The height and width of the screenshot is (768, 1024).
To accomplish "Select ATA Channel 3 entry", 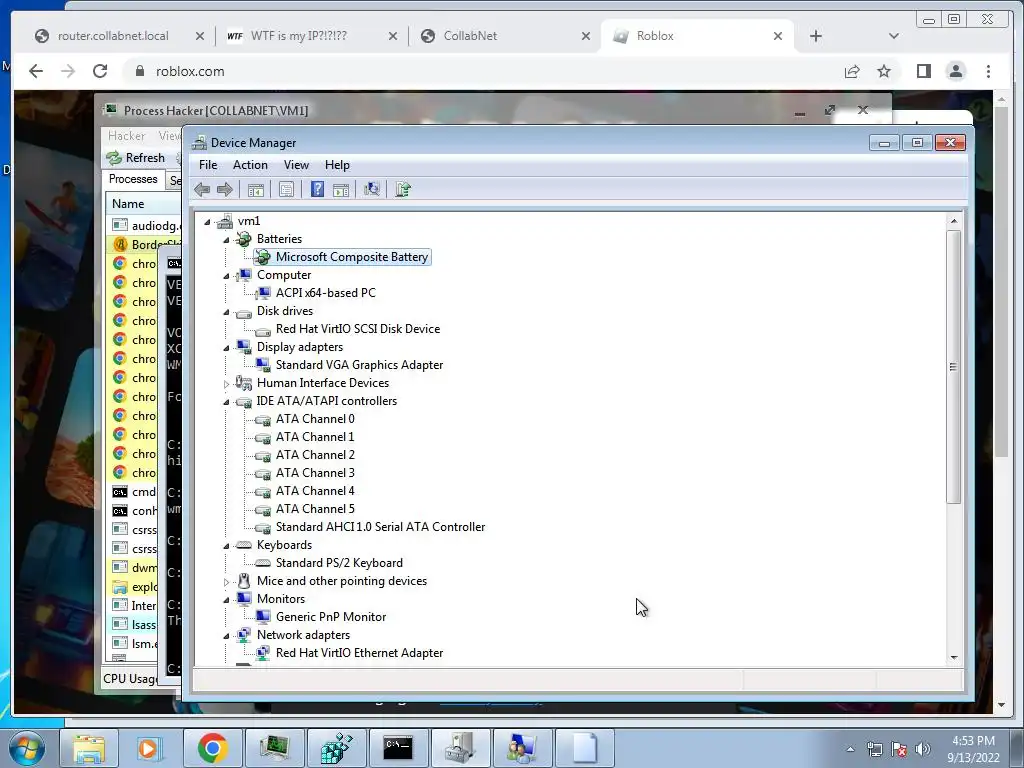I will pyautogui.click(x=315, y=473).
